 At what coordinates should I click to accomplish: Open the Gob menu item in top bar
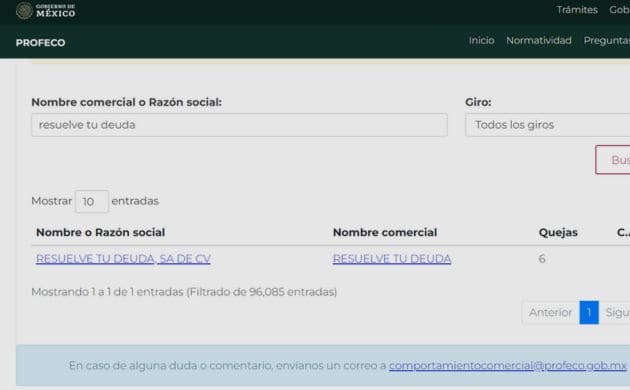tap(619, 10)
